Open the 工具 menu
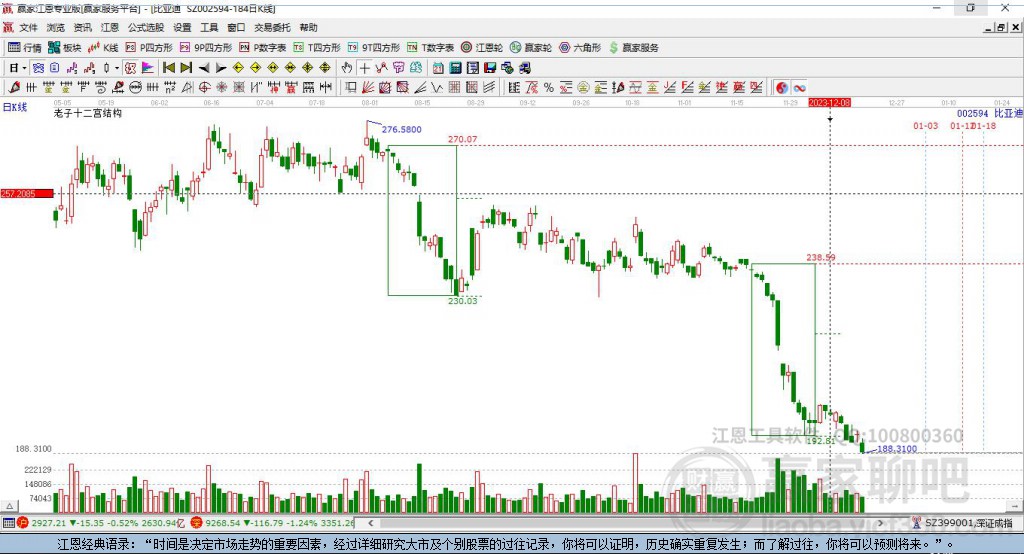 (209, 27)
